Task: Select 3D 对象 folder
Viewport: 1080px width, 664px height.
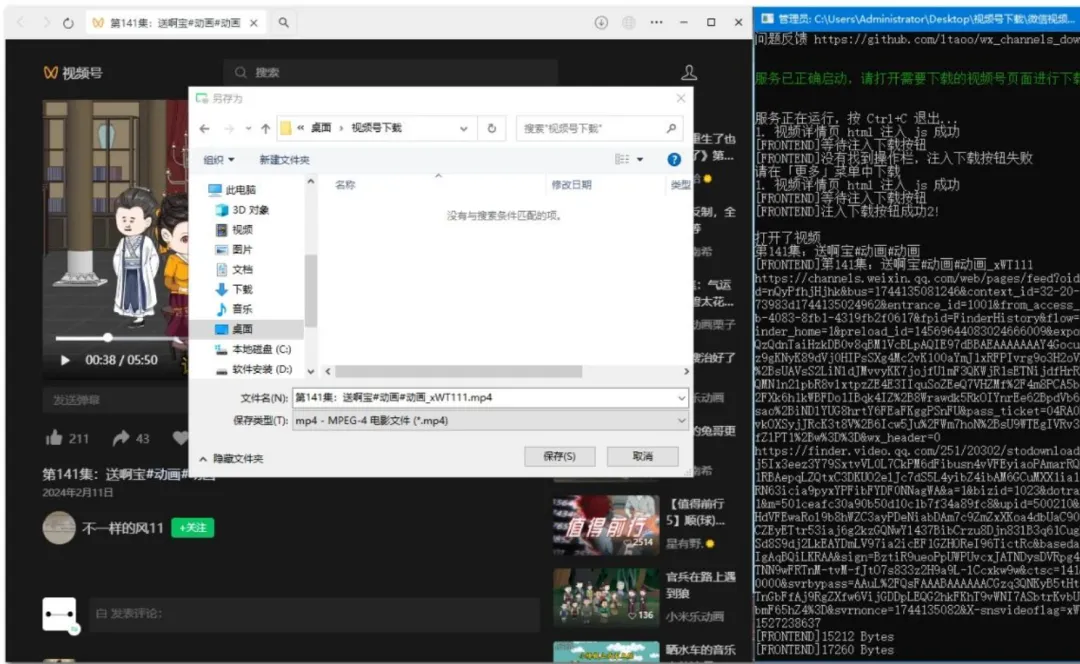Action: tap(242, 209)
